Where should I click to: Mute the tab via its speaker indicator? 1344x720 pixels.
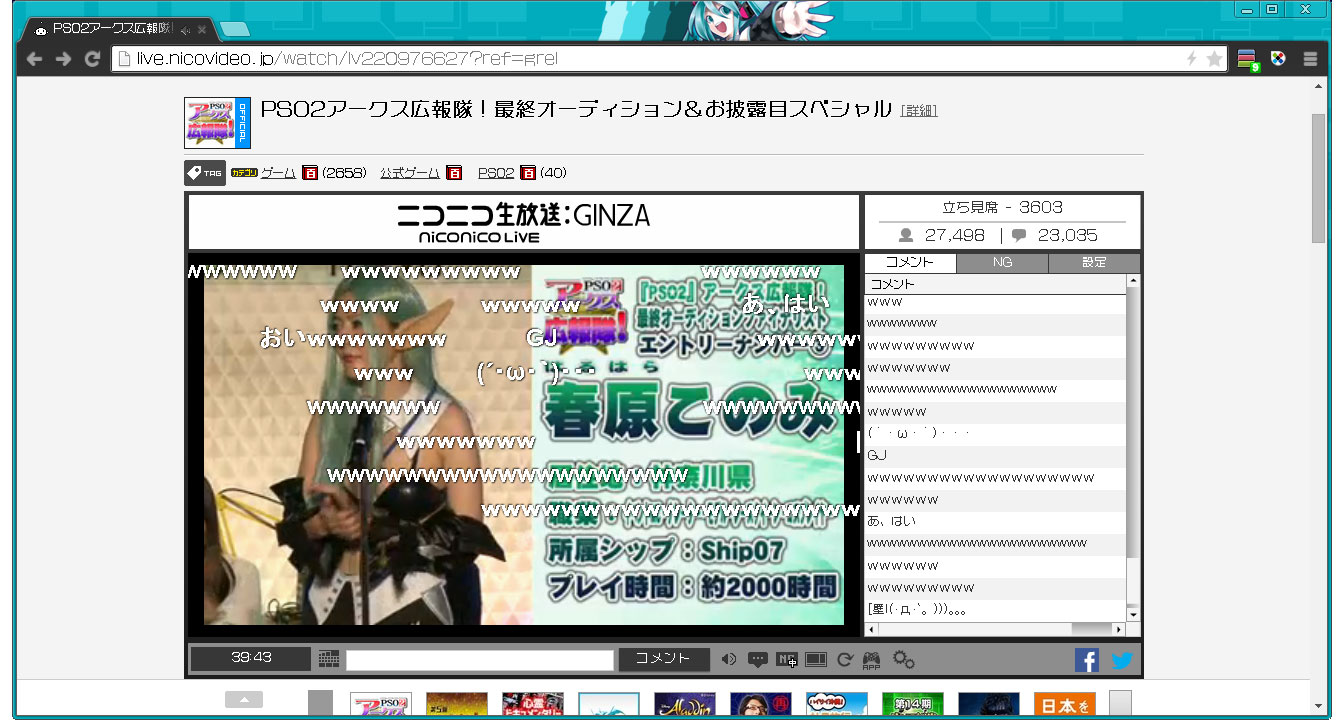[x=185, y=29]
